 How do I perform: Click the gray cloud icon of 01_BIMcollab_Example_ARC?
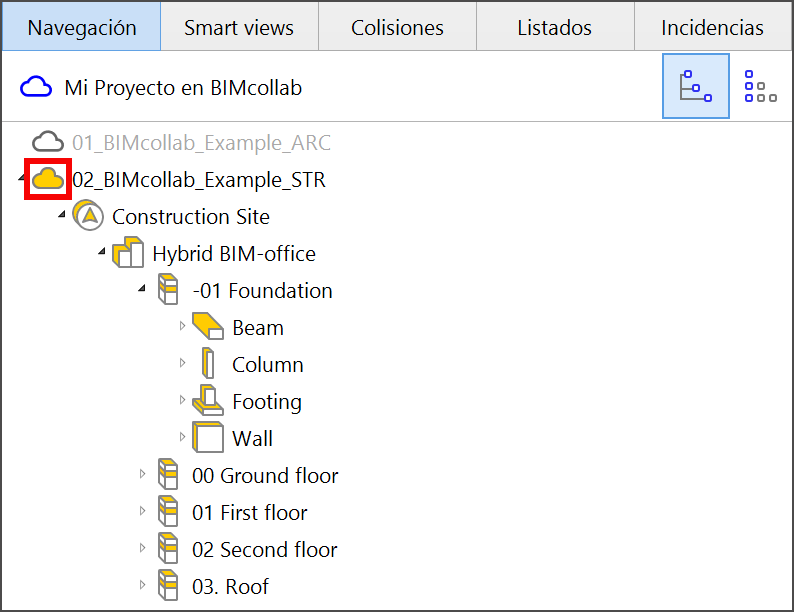[48, 142]
